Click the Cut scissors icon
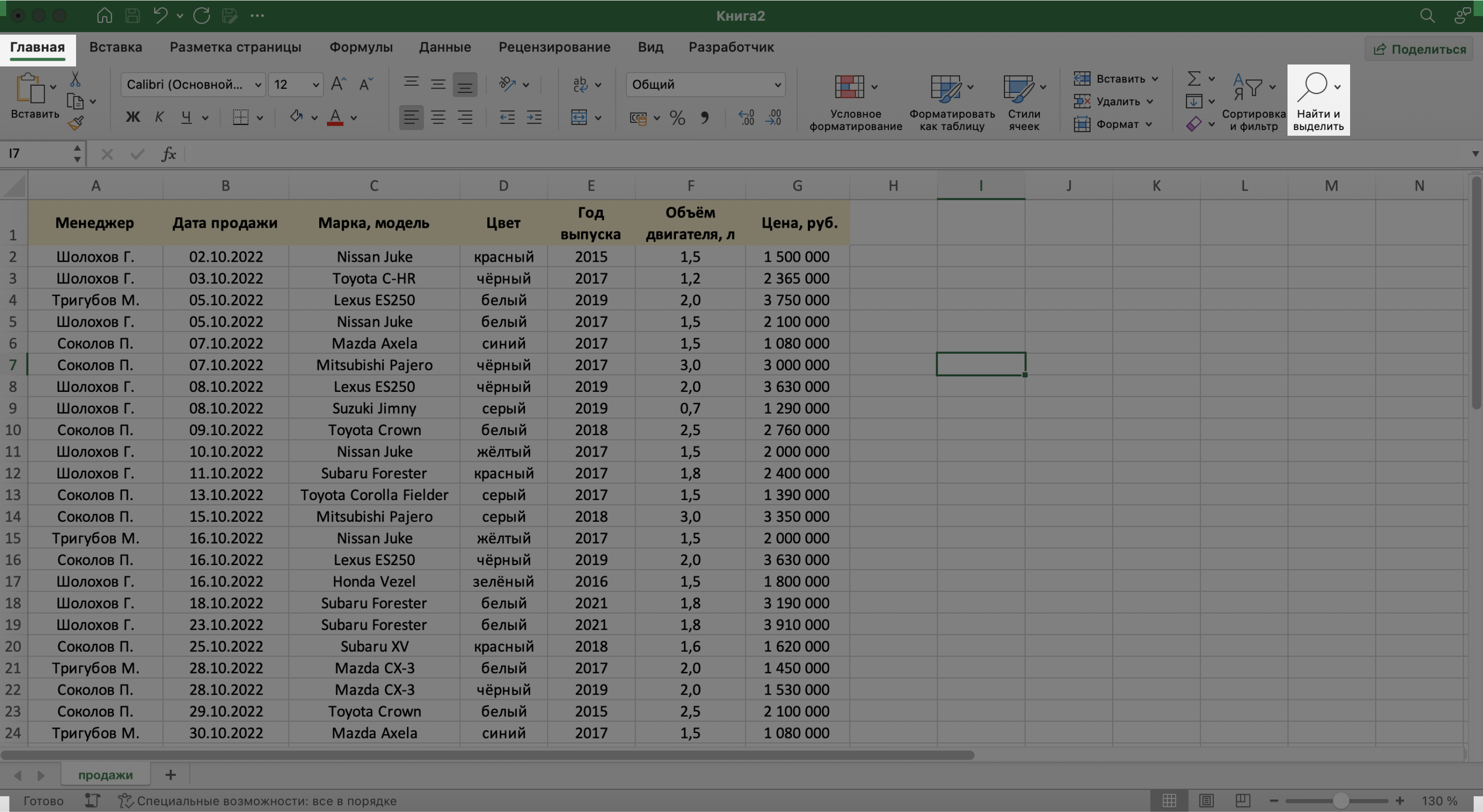This screenshot has height=812, width=1483. (x=75, y=79)
